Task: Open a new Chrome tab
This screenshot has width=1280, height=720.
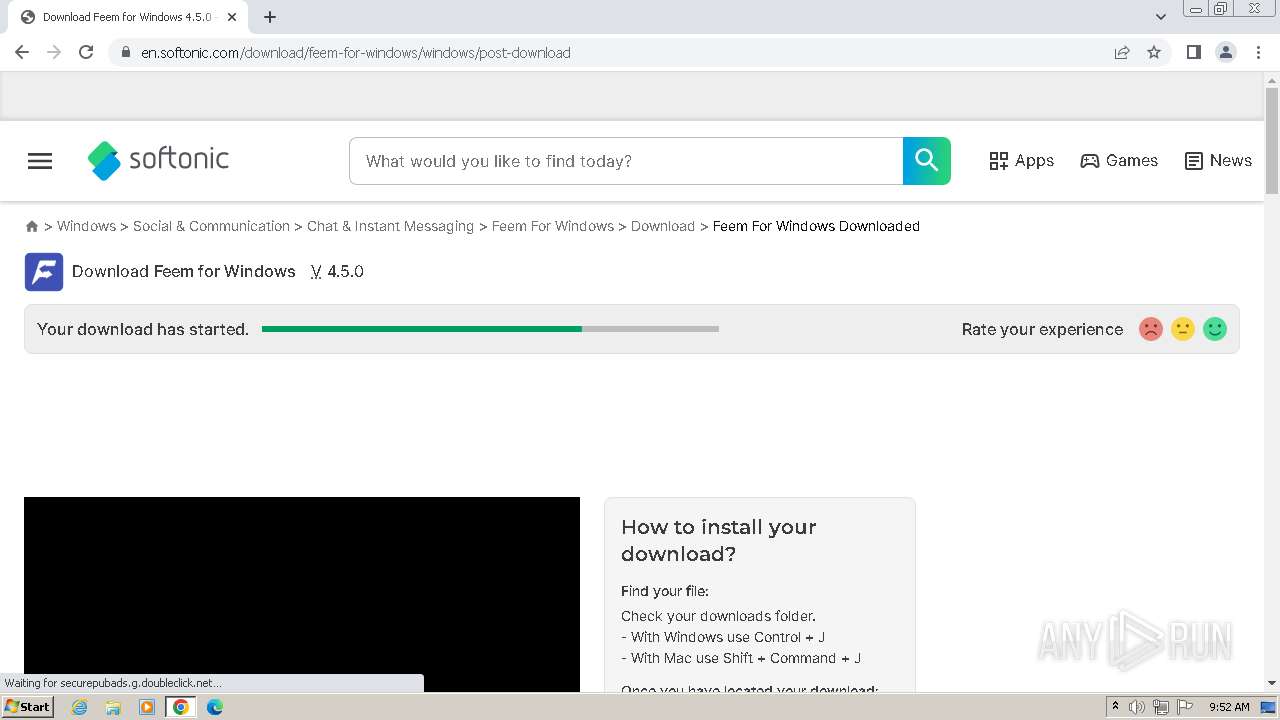Action: (270, 17)
